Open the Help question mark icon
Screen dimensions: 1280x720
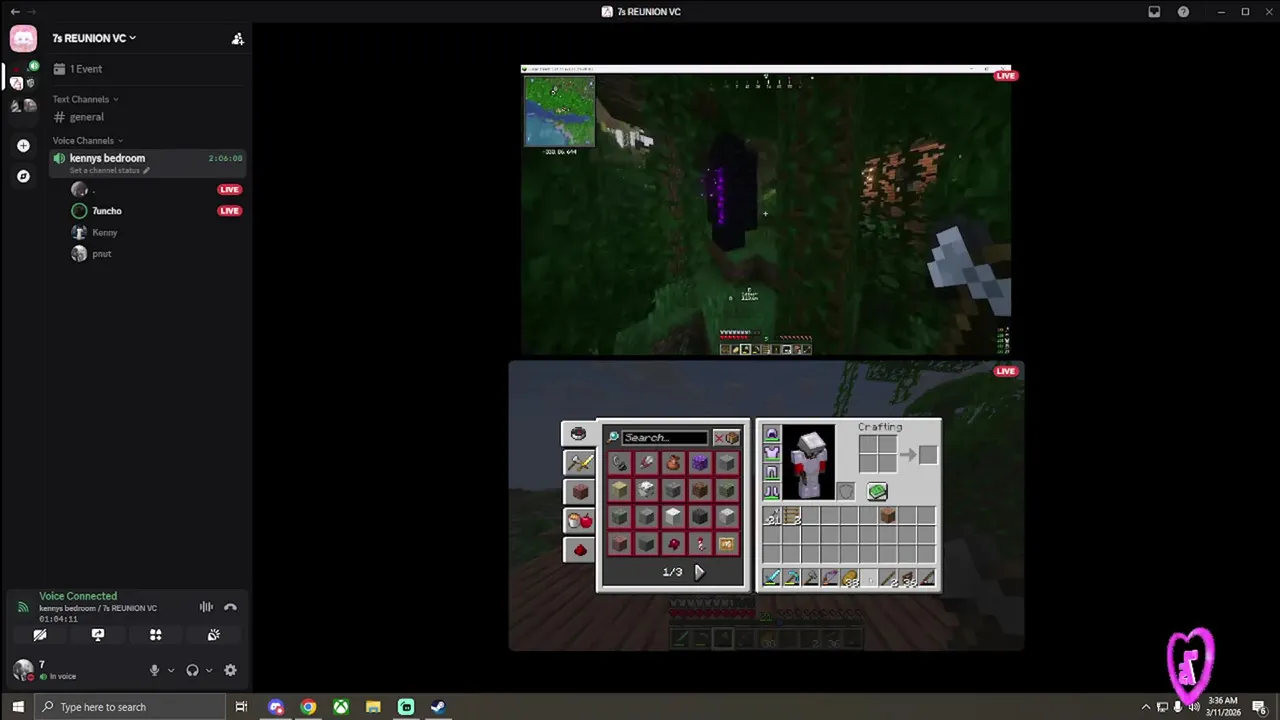point(1184,12)
